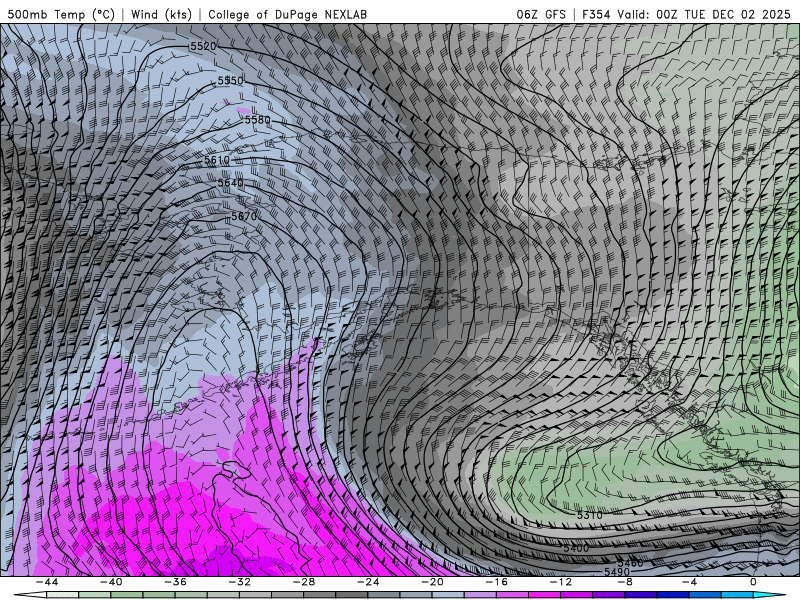Viewport: 800px width, 600px height.
Task: Click the -8 colorbar tick label
Action: (626, 582)
